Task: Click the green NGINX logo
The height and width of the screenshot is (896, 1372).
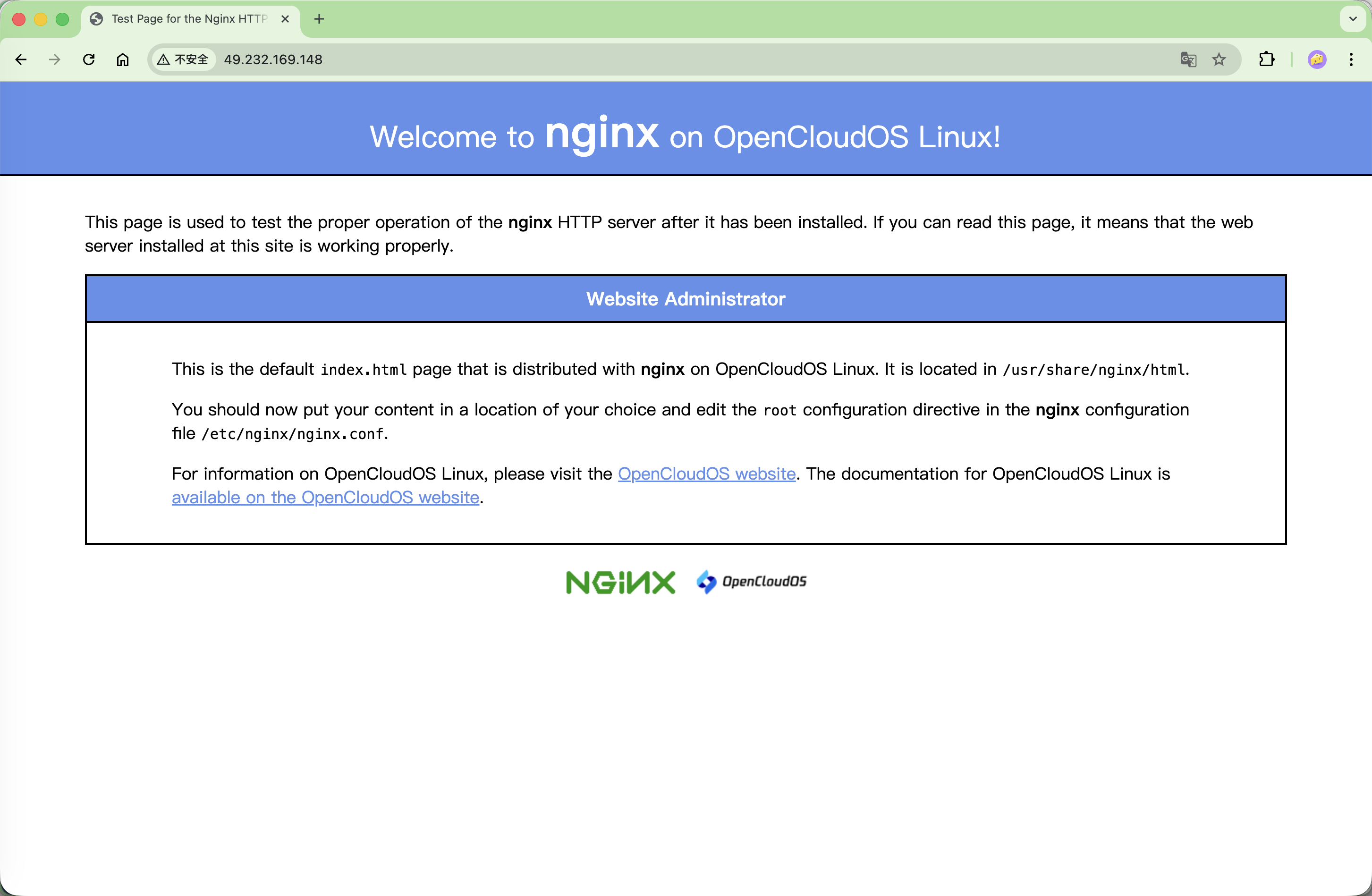Action: coord(620,583)
